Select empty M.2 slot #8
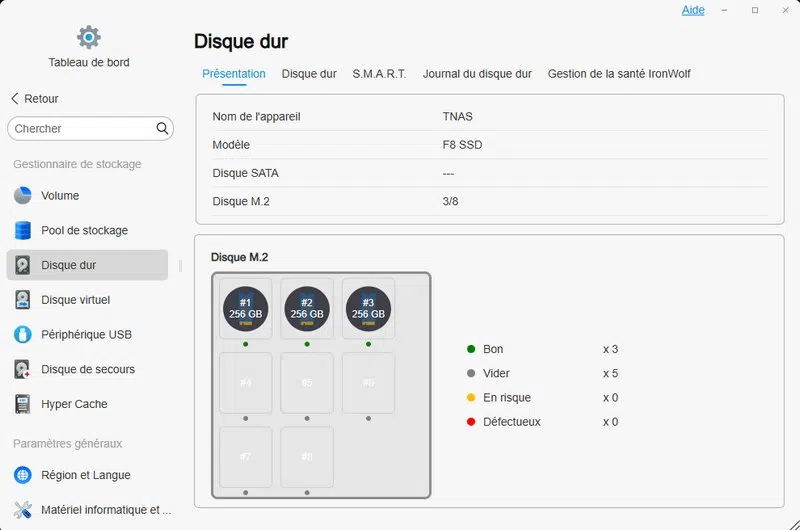This screenshot has height=530, width=800. [x=307, y=457]
